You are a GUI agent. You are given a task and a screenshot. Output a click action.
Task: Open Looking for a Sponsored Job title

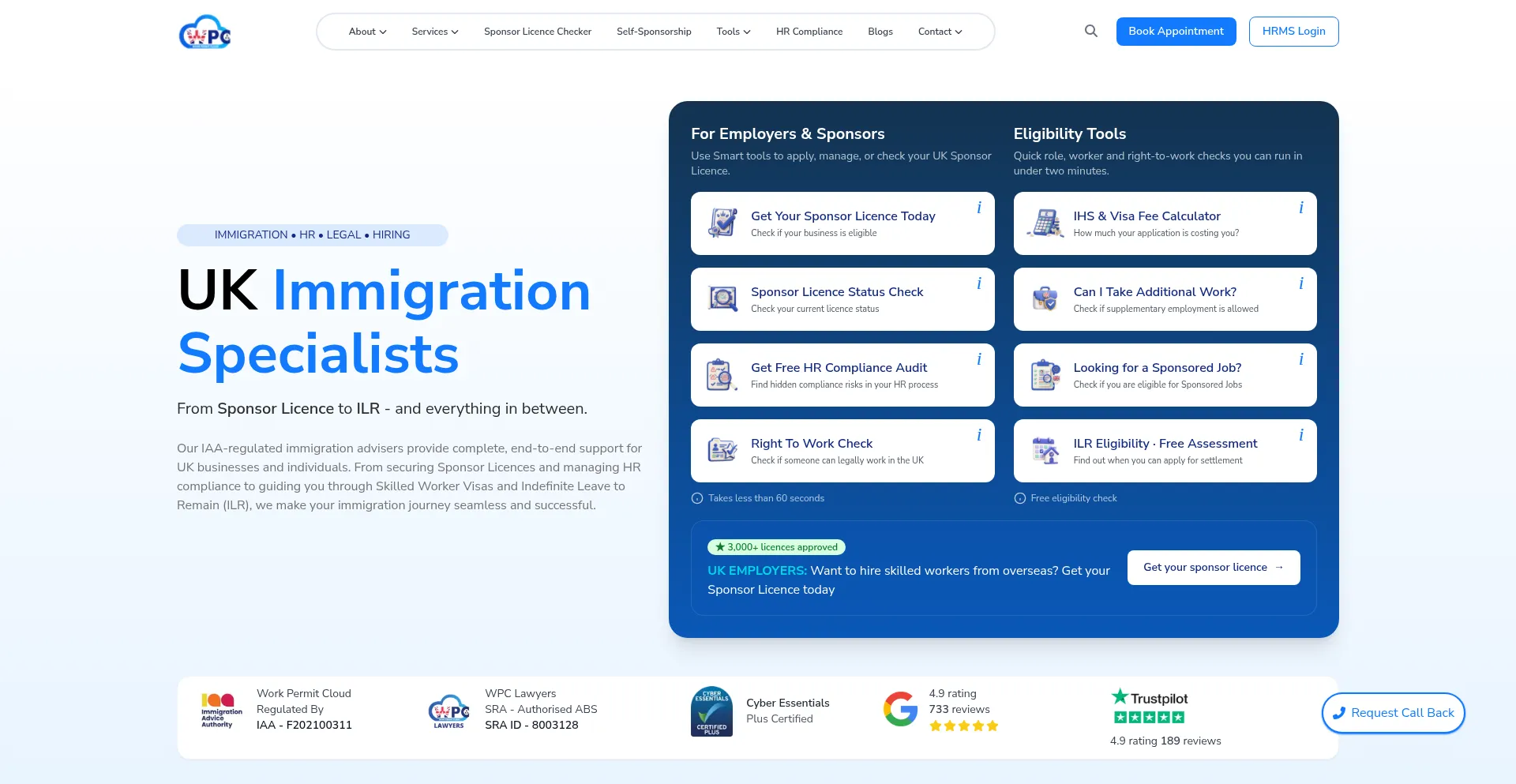pyautogui.click(x=1158, y=368)
